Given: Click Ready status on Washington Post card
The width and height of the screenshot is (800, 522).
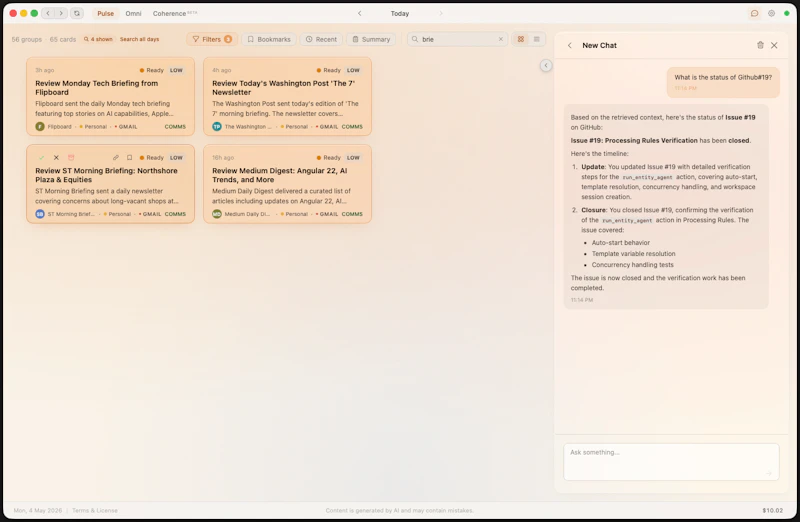Looking at the screenshot, I should (x=329, y=70).
